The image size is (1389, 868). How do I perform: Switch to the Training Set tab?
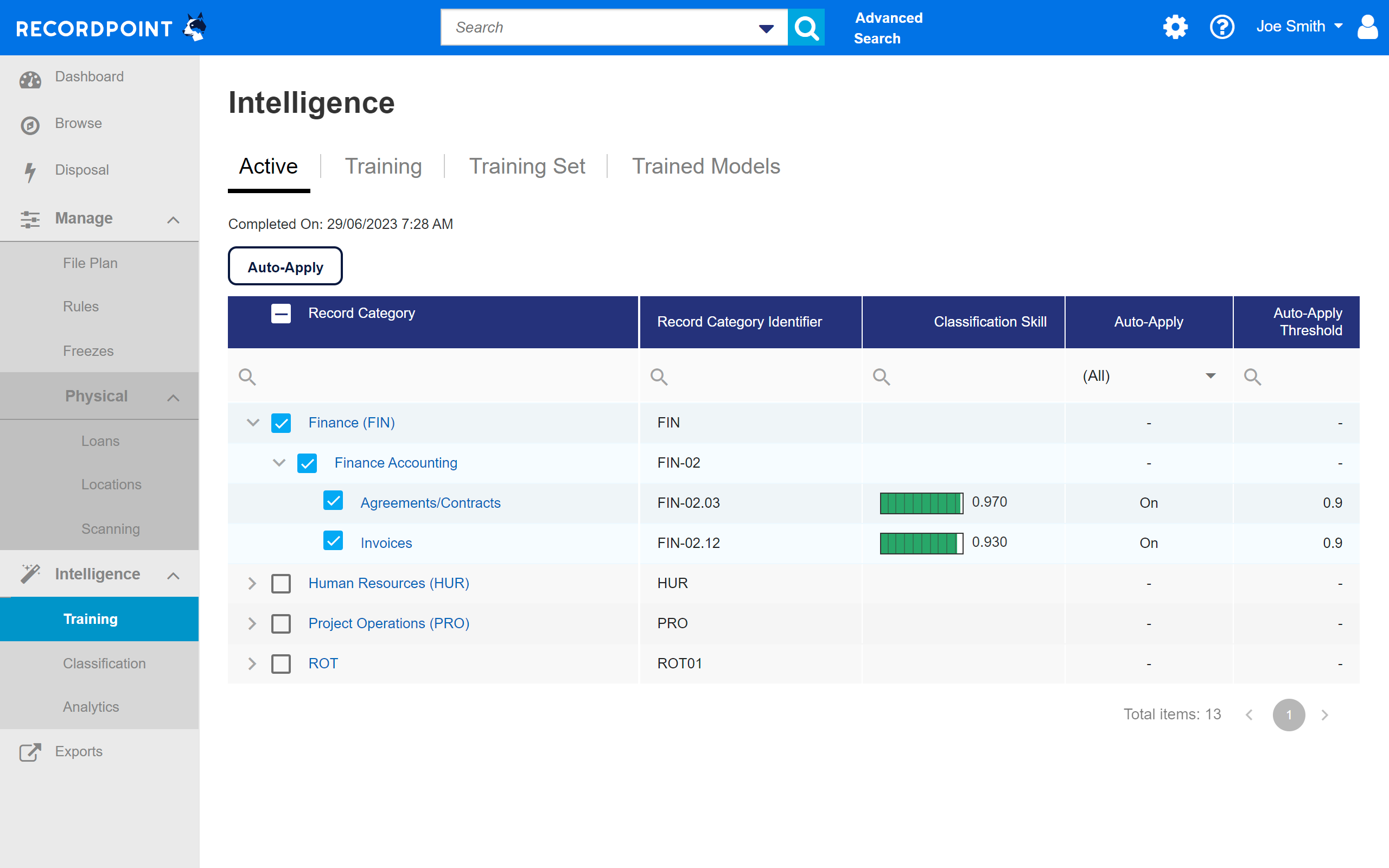(x=527, y=167)
